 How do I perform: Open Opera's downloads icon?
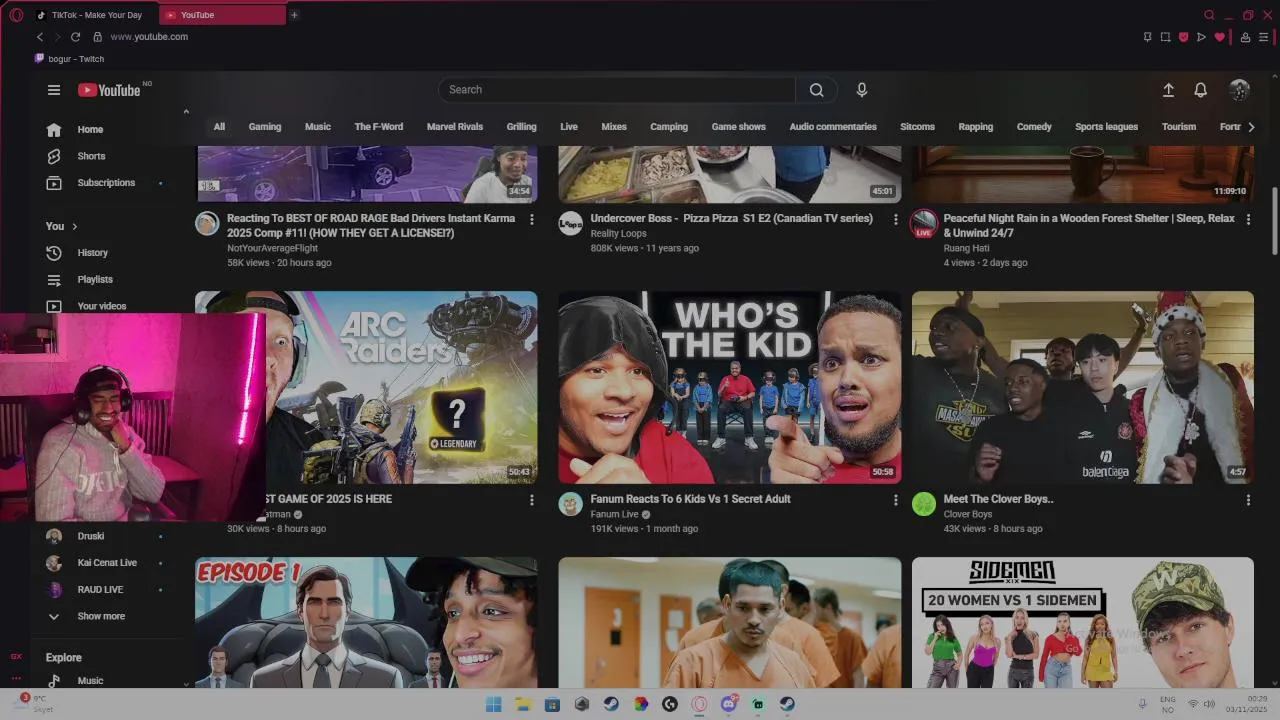tap(1246, 37)
